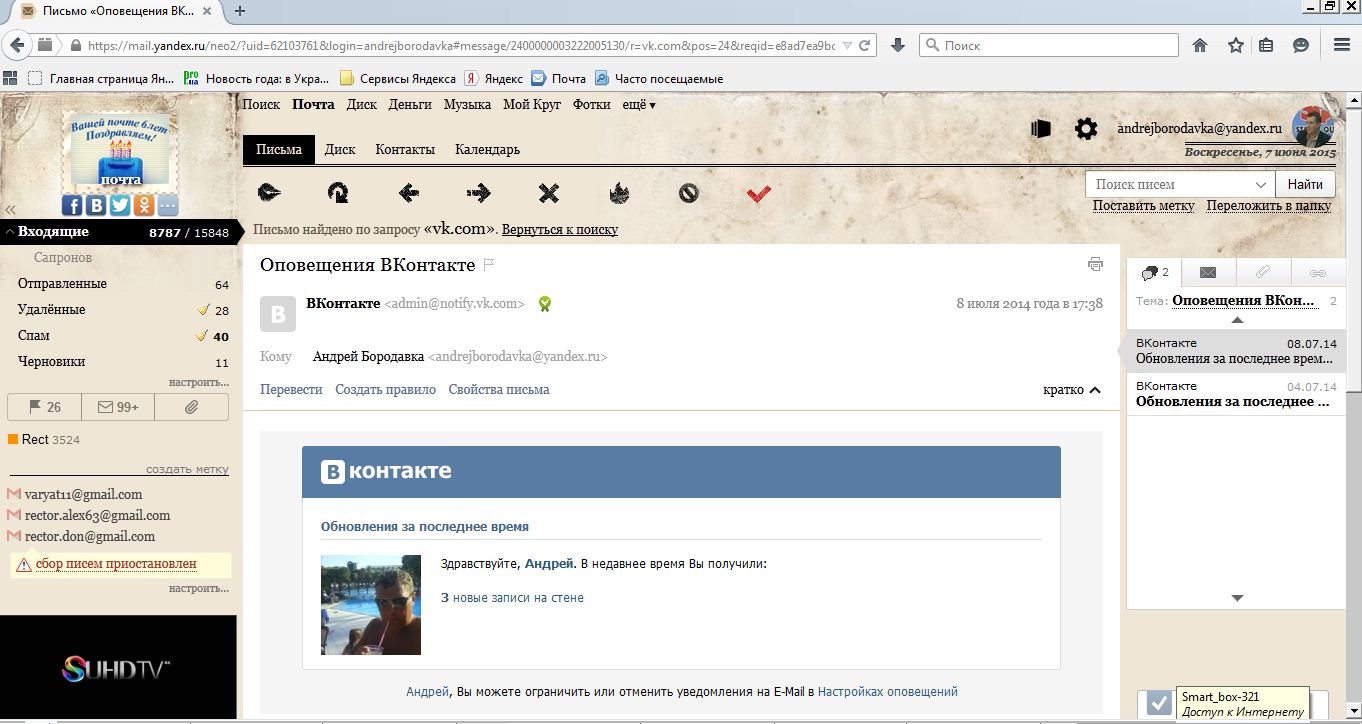The width and height of the screenshot is (1362, 724).
Task: Switch to the Контакты tab
Action: tap(404, 150)
